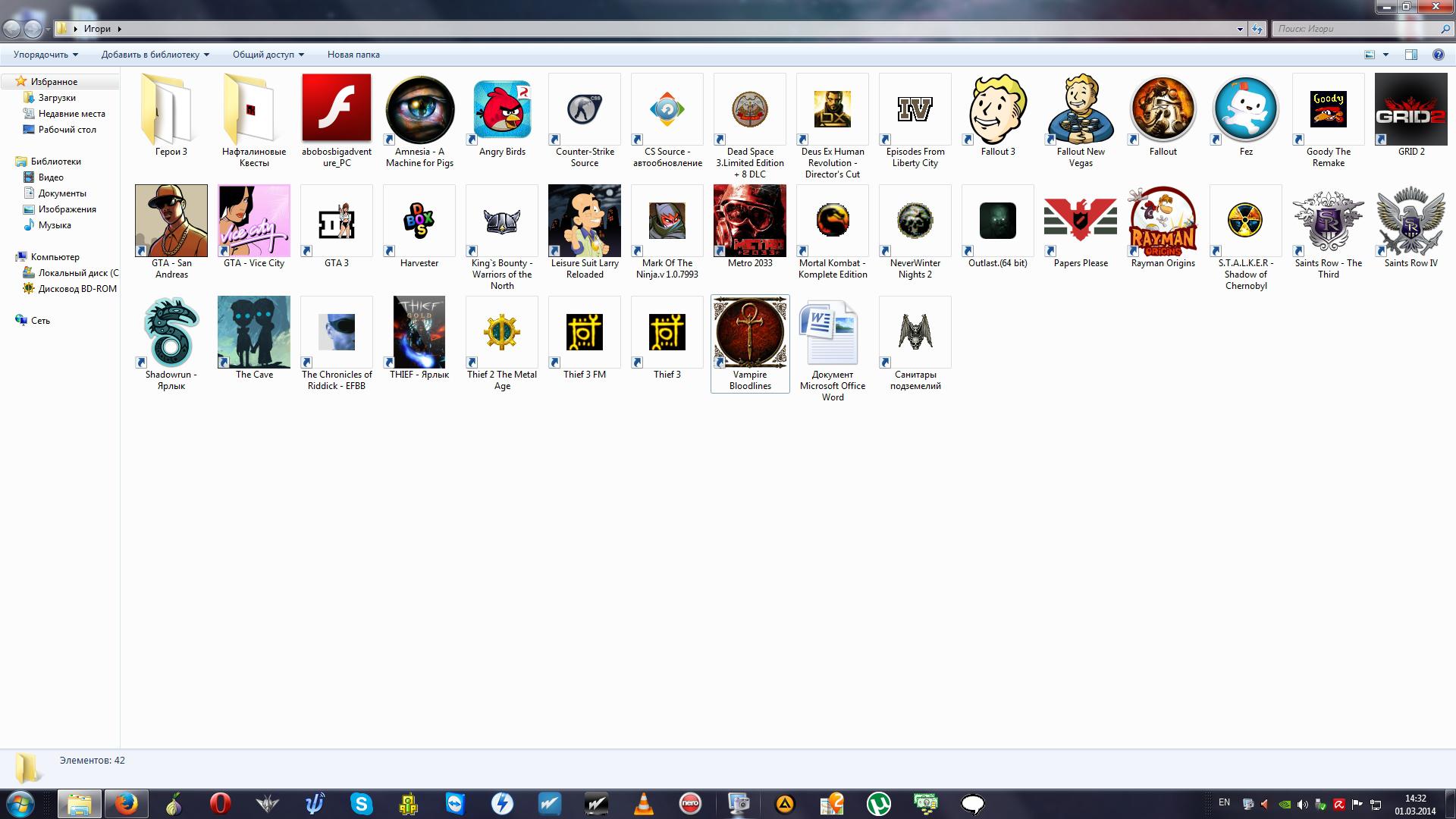Select the Герои 3 folder

[x=171, y=110]
